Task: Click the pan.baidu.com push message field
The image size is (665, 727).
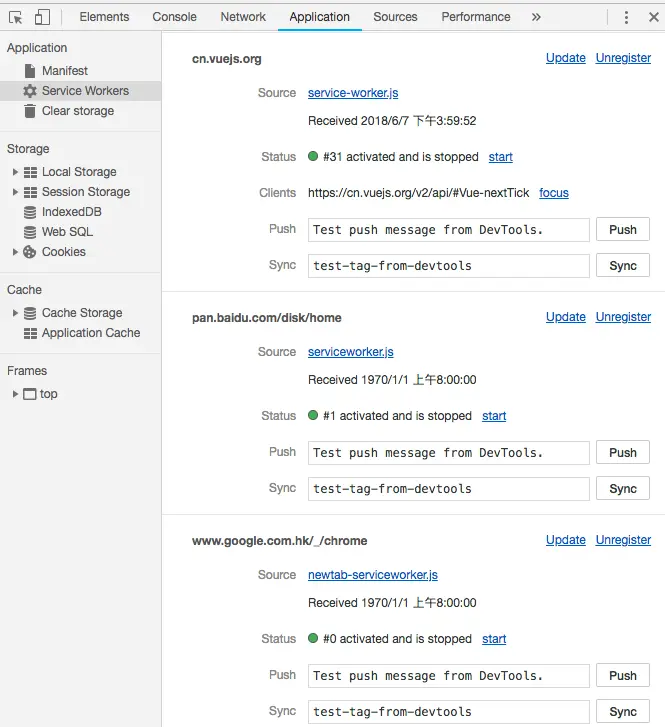Action: [448, 453]
